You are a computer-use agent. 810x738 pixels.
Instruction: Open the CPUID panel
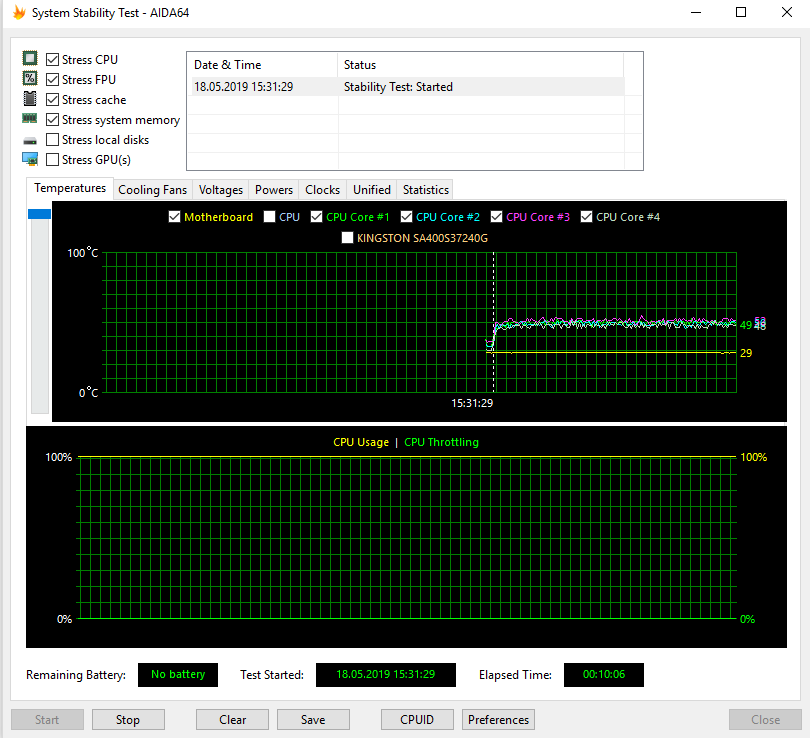pyautogui.click(x=417, y=719)
